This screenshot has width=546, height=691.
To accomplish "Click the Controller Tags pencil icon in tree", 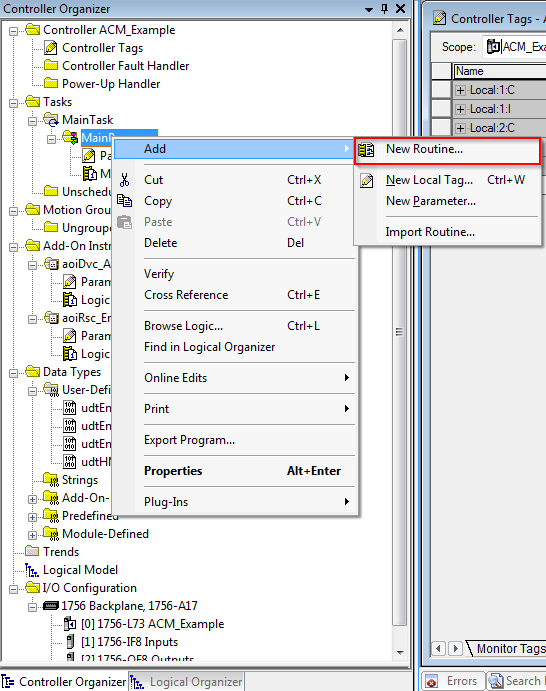I will pyautogui.click(x=51, y=48).
